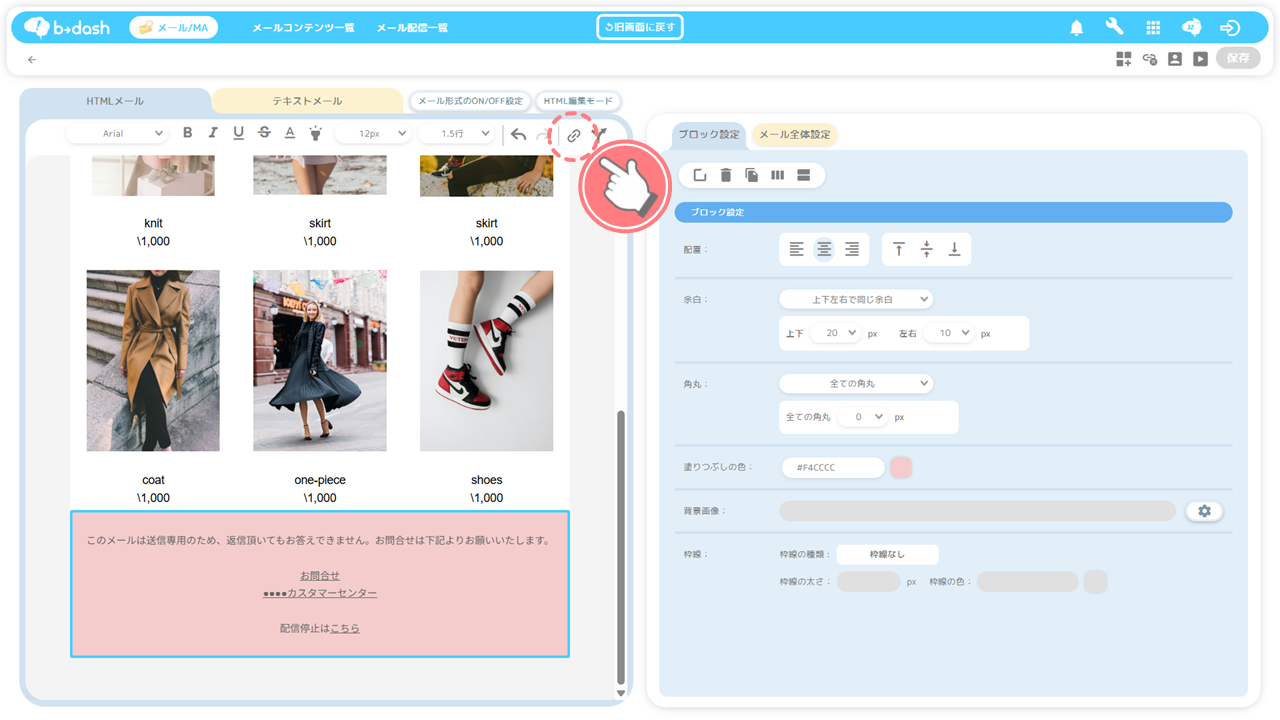Click the pink fill color swatch
The height and width of the screenshot is (720, 1280).
(x=901, y=467)
